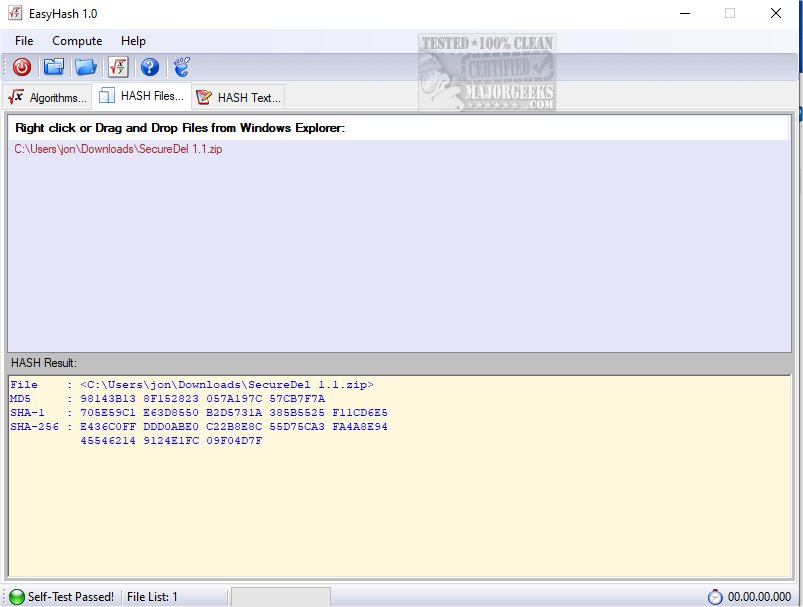803x607 pixels.
Task: Click the MD5 hash result line
Action: pos(167,399)
